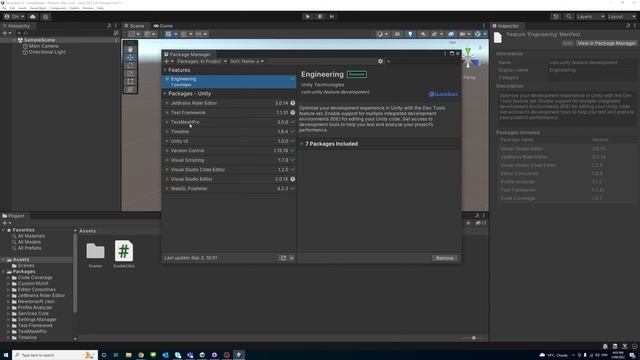
Task: Open the Sort: Name dropdown
Action: click(247, 61)
